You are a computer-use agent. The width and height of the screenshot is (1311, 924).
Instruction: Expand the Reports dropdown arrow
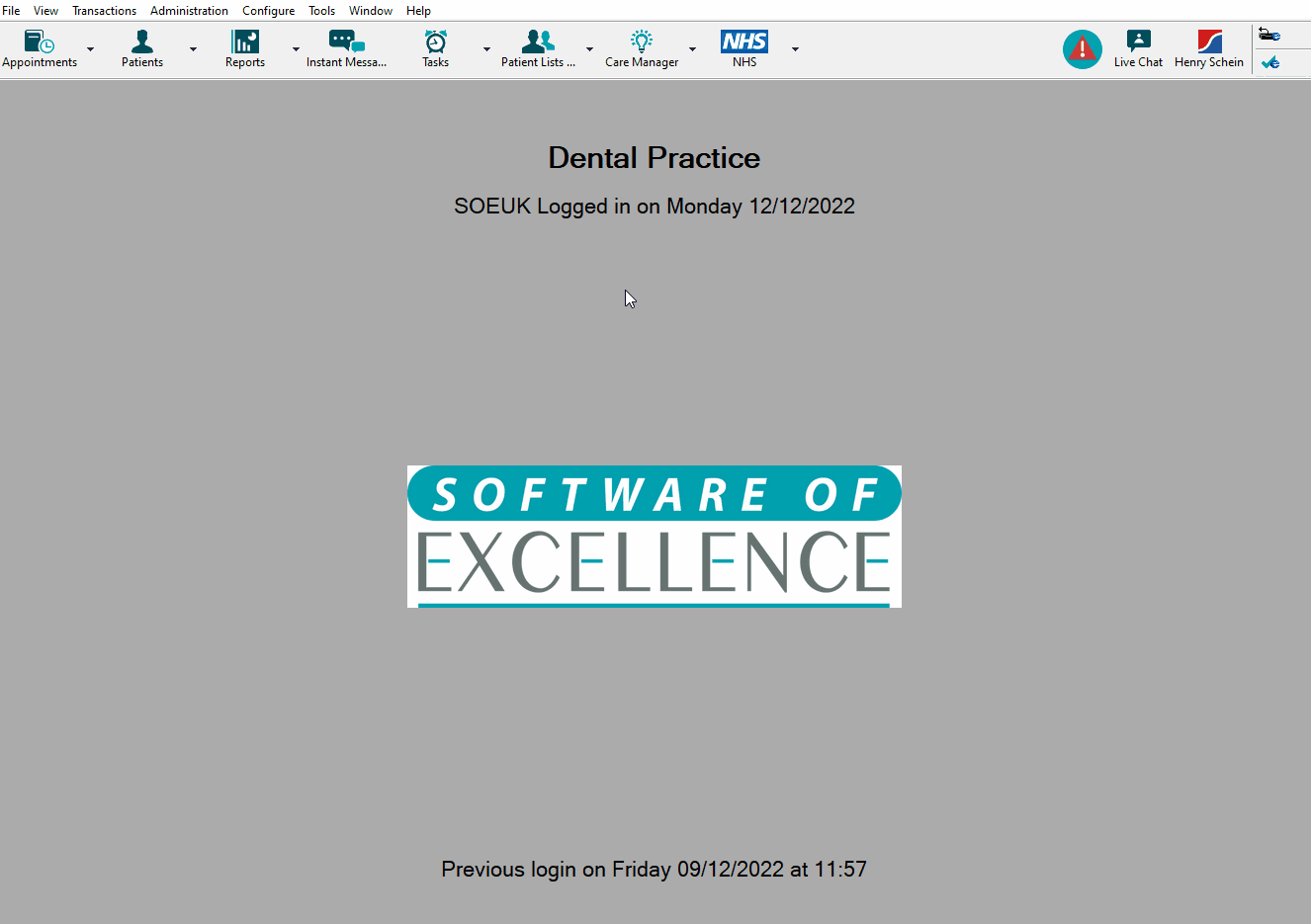tap(296, 48)
